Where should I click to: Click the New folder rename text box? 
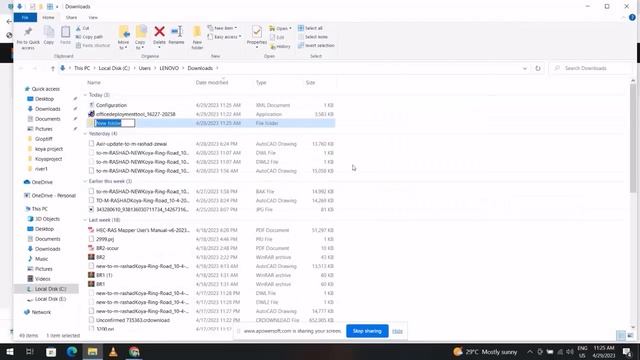pos(115,123)
